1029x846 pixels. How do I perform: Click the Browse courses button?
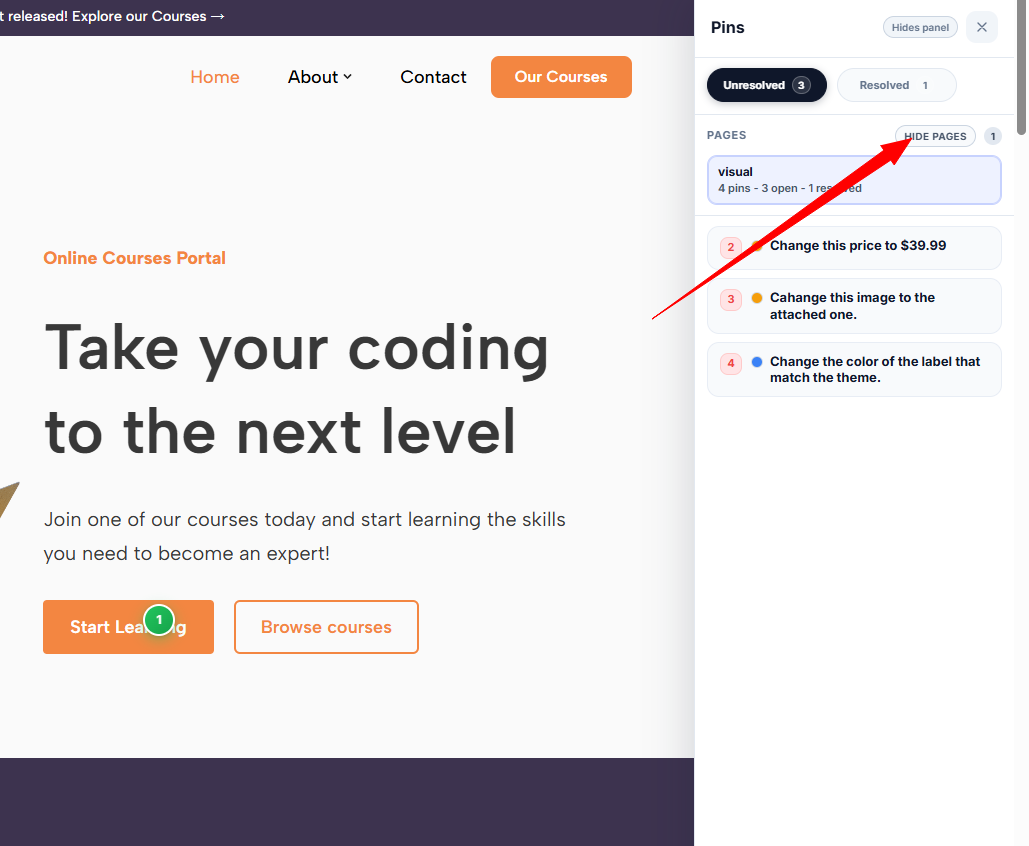pyautogui.click(x=326, y=627)
